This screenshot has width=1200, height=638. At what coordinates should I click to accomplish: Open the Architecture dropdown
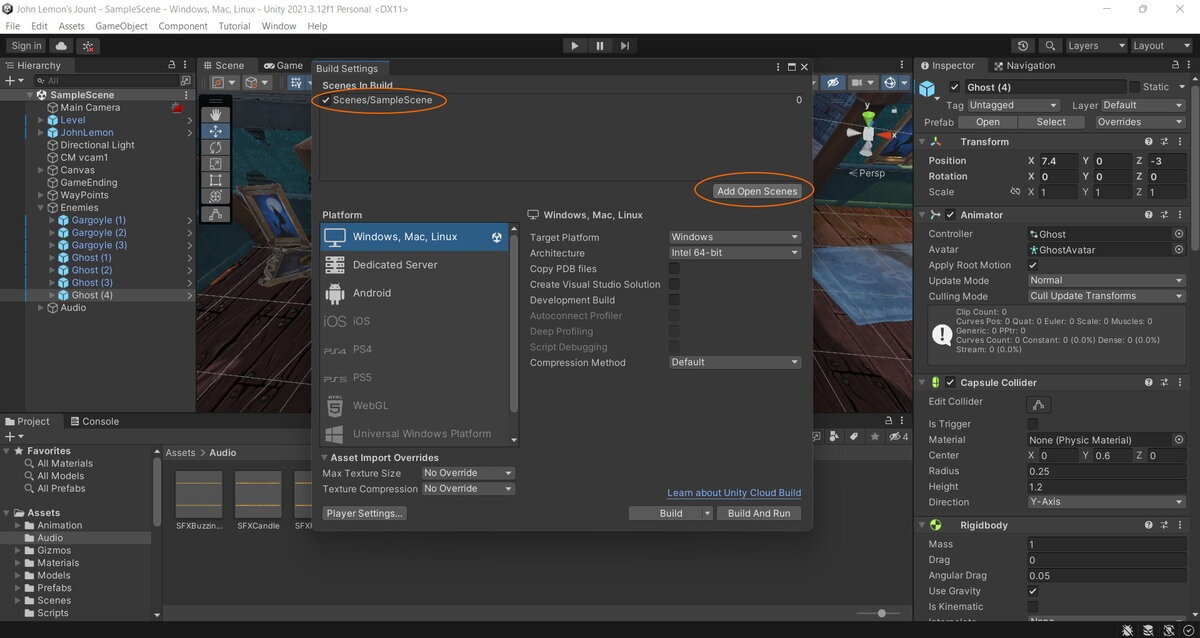[x=735, y=253]
